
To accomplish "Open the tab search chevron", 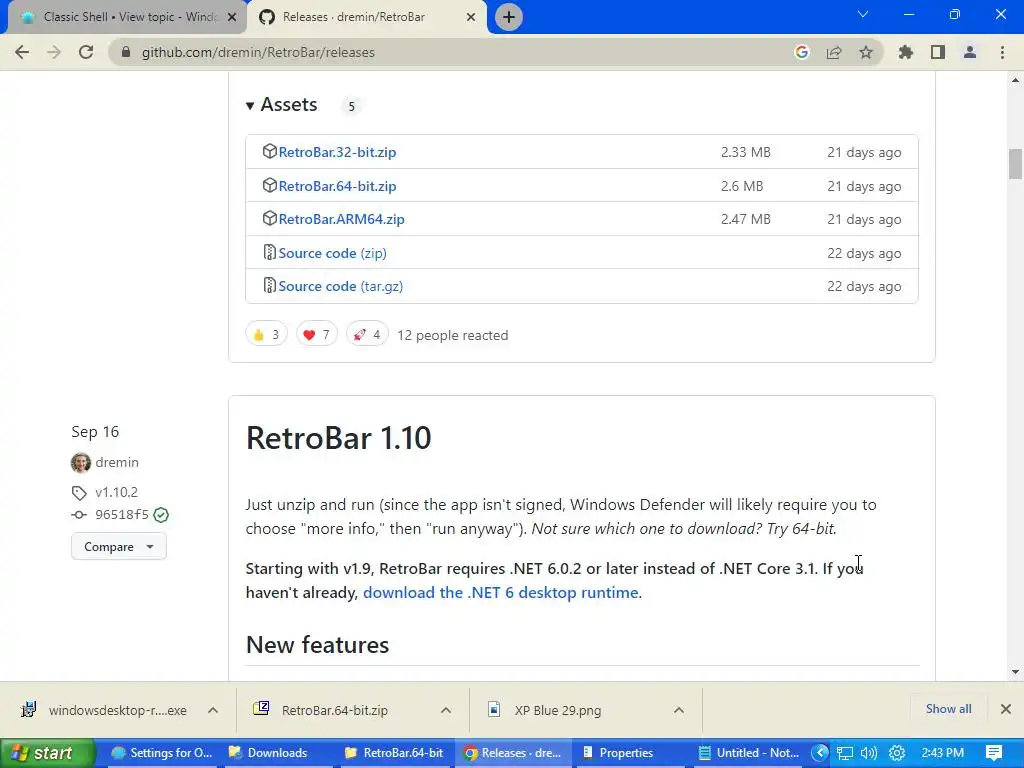I will pyautogui.click(x=863, y=14).
